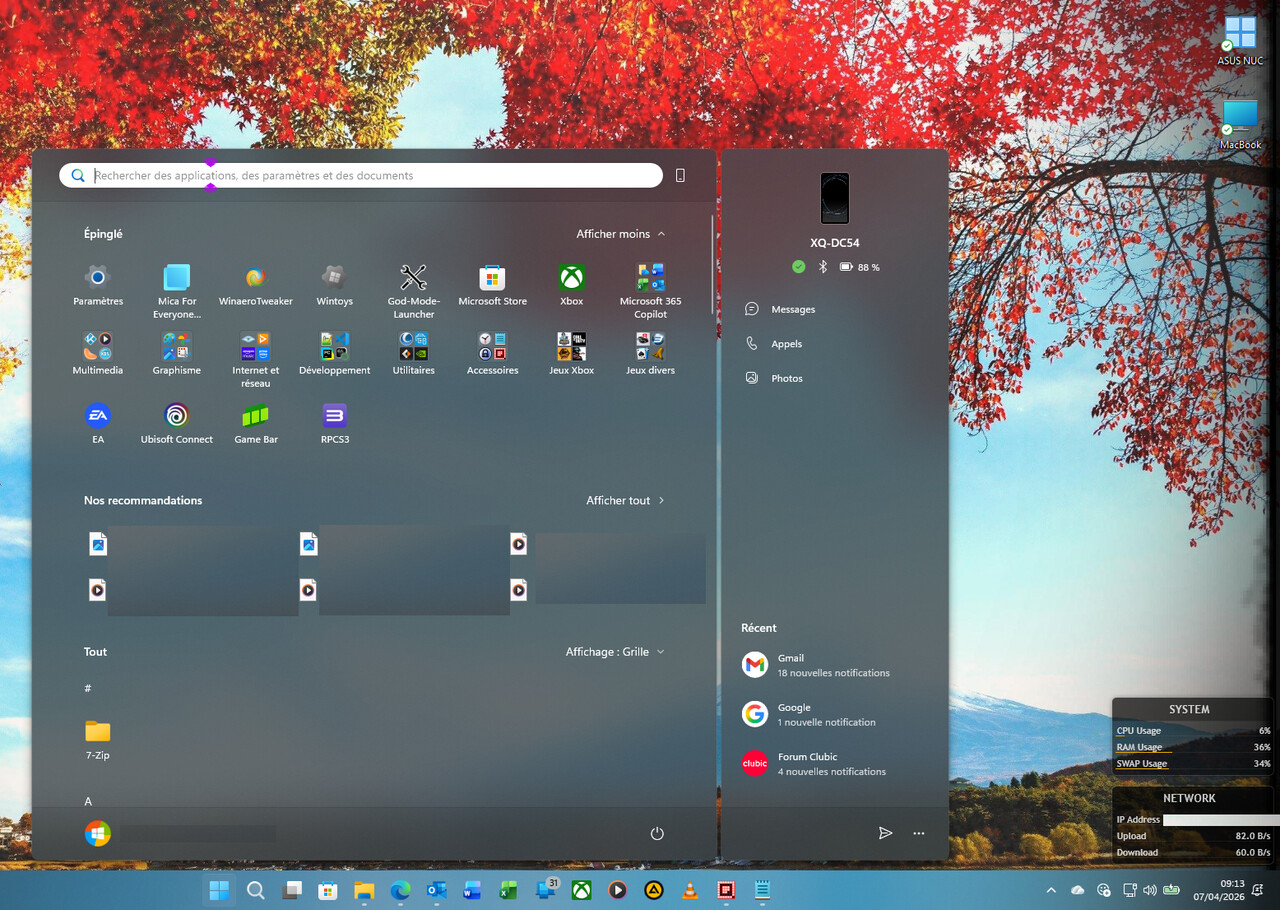
Task: Toggle the phone panel icon beside search
Action: point(680,175)
